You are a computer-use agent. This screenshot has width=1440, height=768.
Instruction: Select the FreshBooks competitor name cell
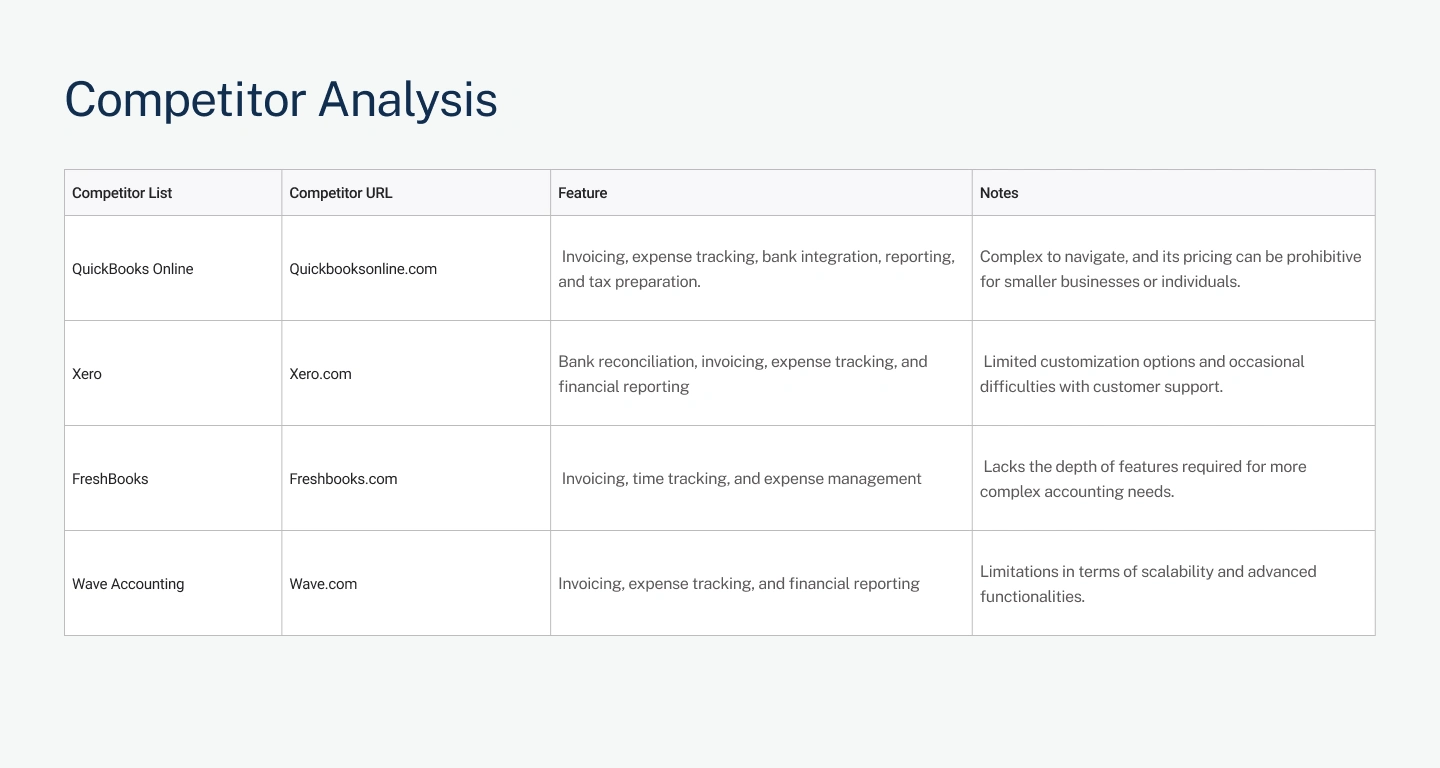click(110, 479)
